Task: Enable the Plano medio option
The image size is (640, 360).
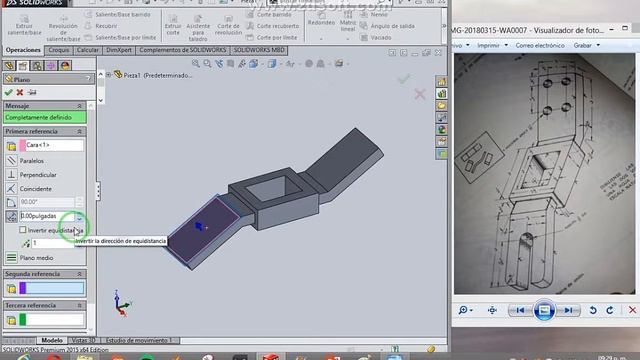Action: tap(11, 258)
